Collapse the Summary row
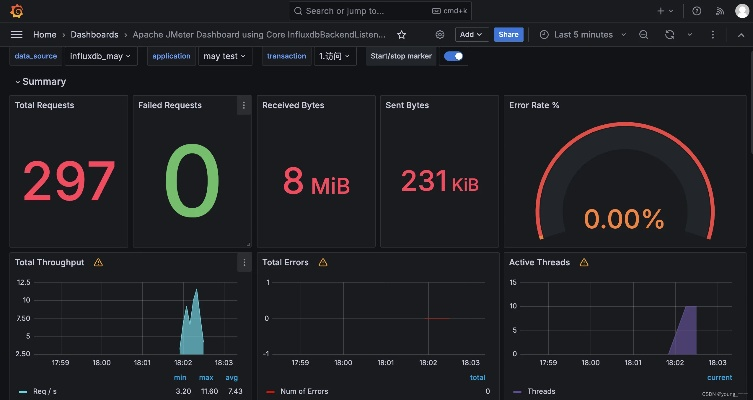 point(40,82)
